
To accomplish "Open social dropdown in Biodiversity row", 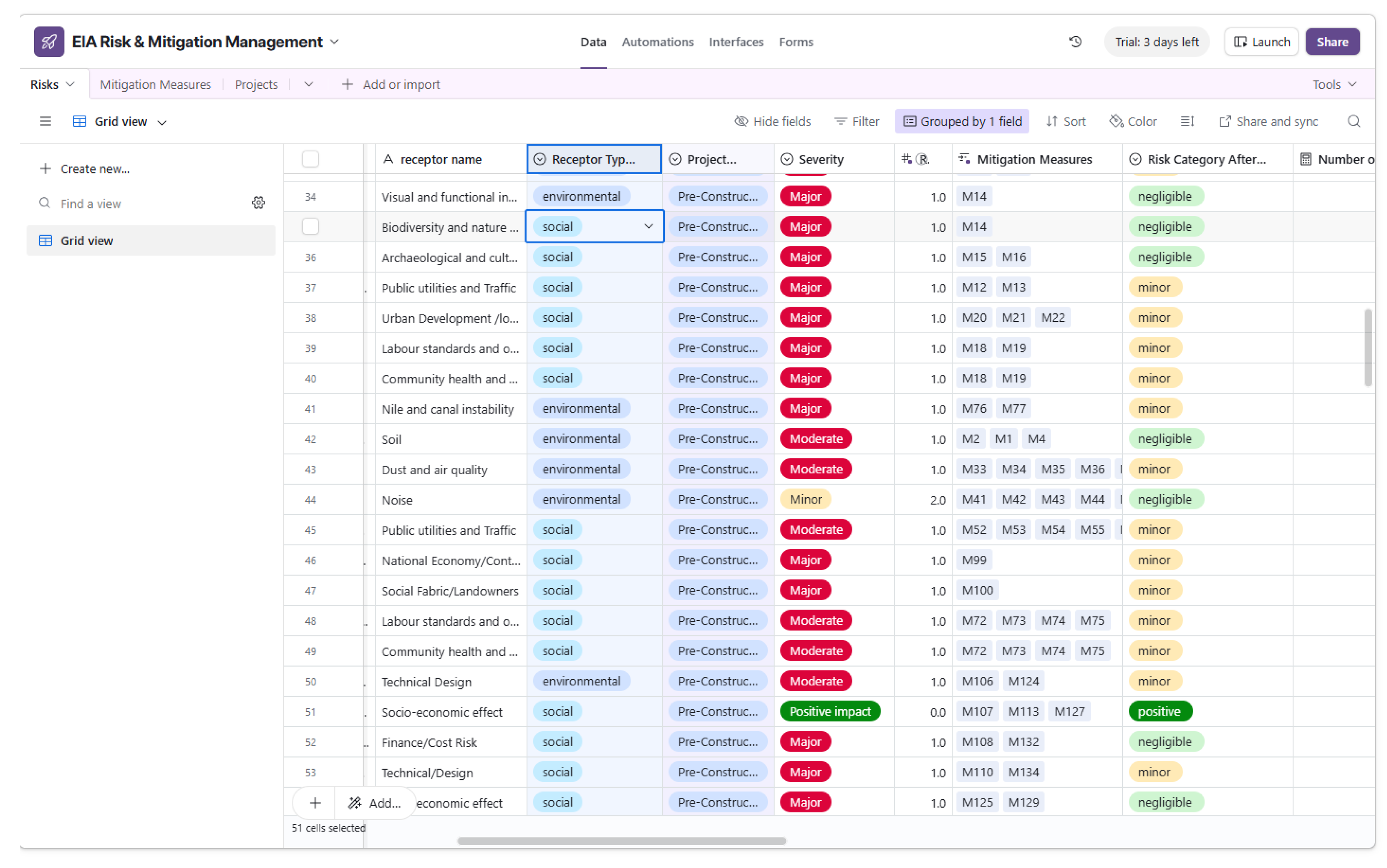I will [648, 227].
